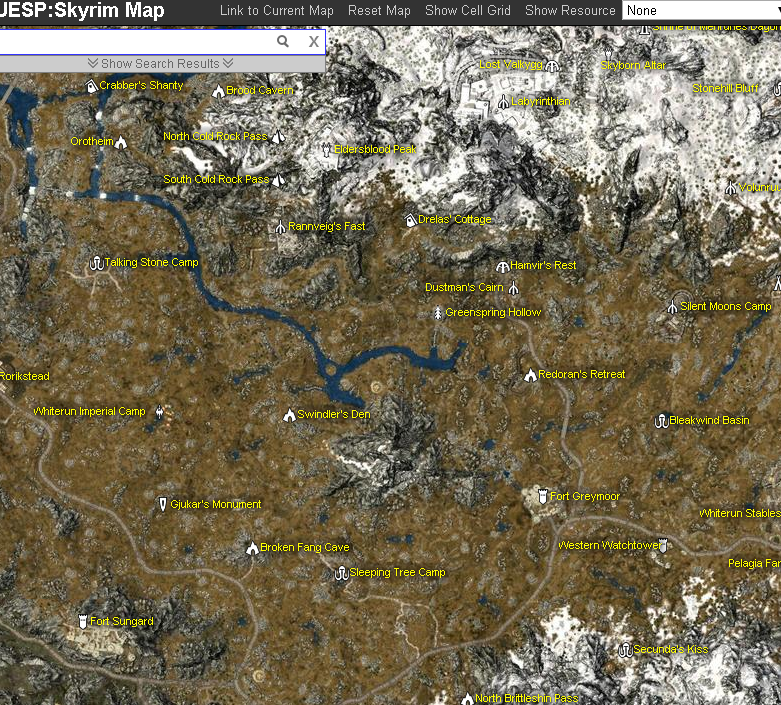The height and width of the screenshot is (705, 781).
Task: Click Link to Current Map
Action: pos(276,10)
